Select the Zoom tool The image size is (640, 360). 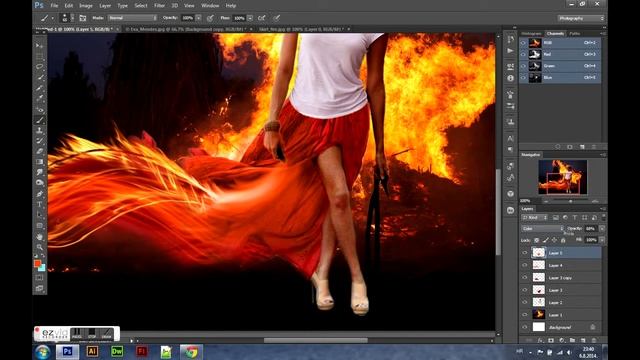coord(40,247)
